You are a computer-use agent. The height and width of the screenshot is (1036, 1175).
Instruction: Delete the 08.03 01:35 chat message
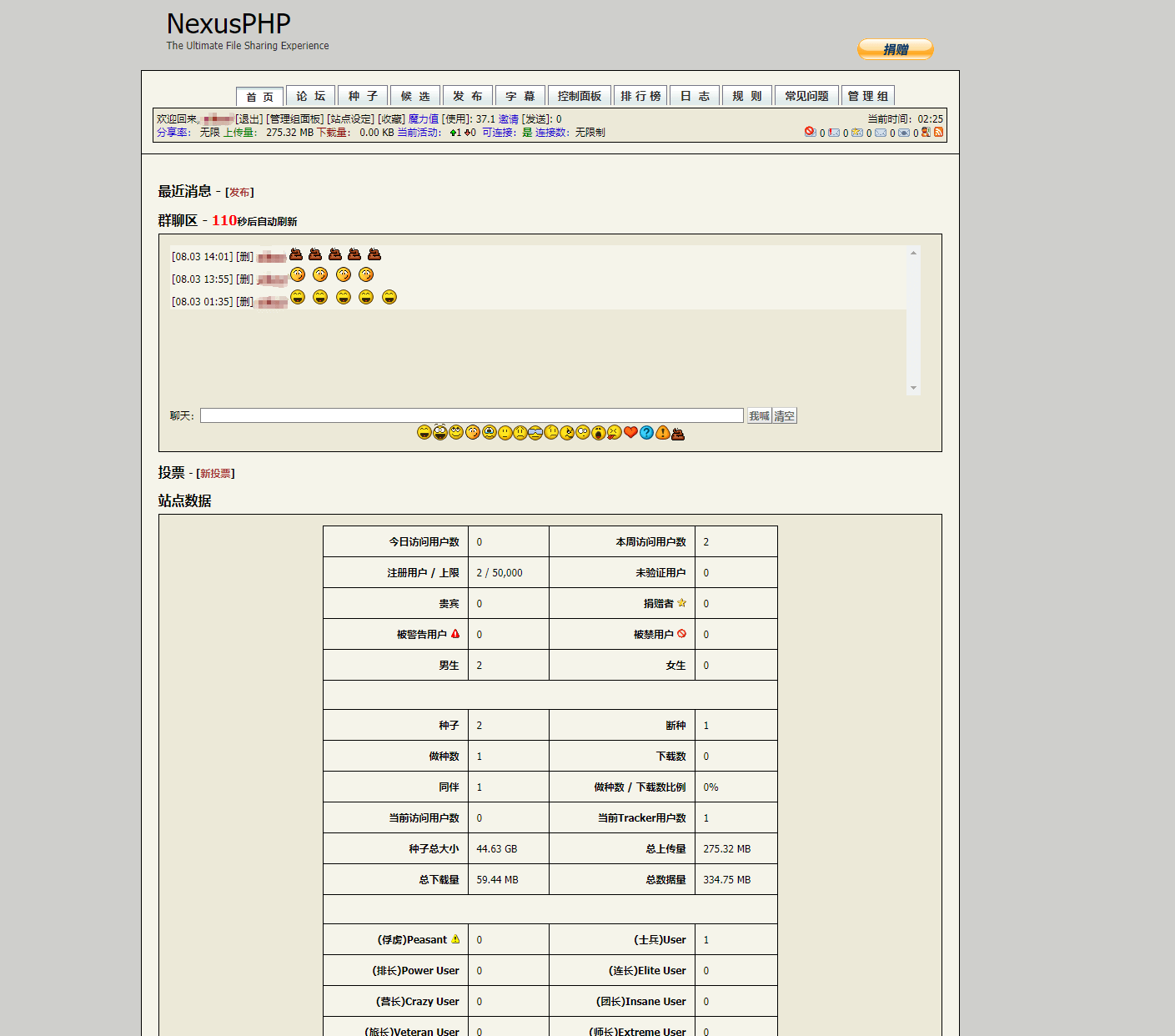[x=245, y=302]
